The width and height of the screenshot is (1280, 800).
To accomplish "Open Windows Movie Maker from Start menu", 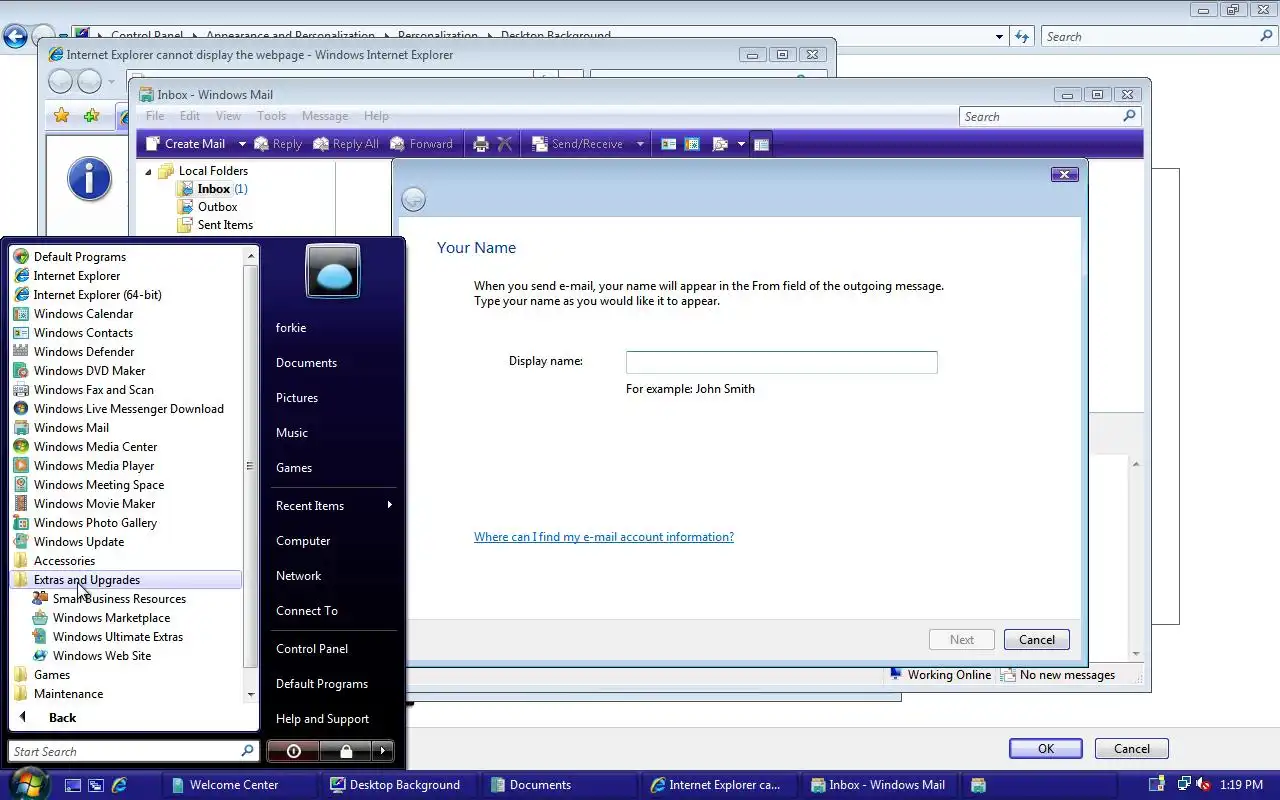I will 127,504.
